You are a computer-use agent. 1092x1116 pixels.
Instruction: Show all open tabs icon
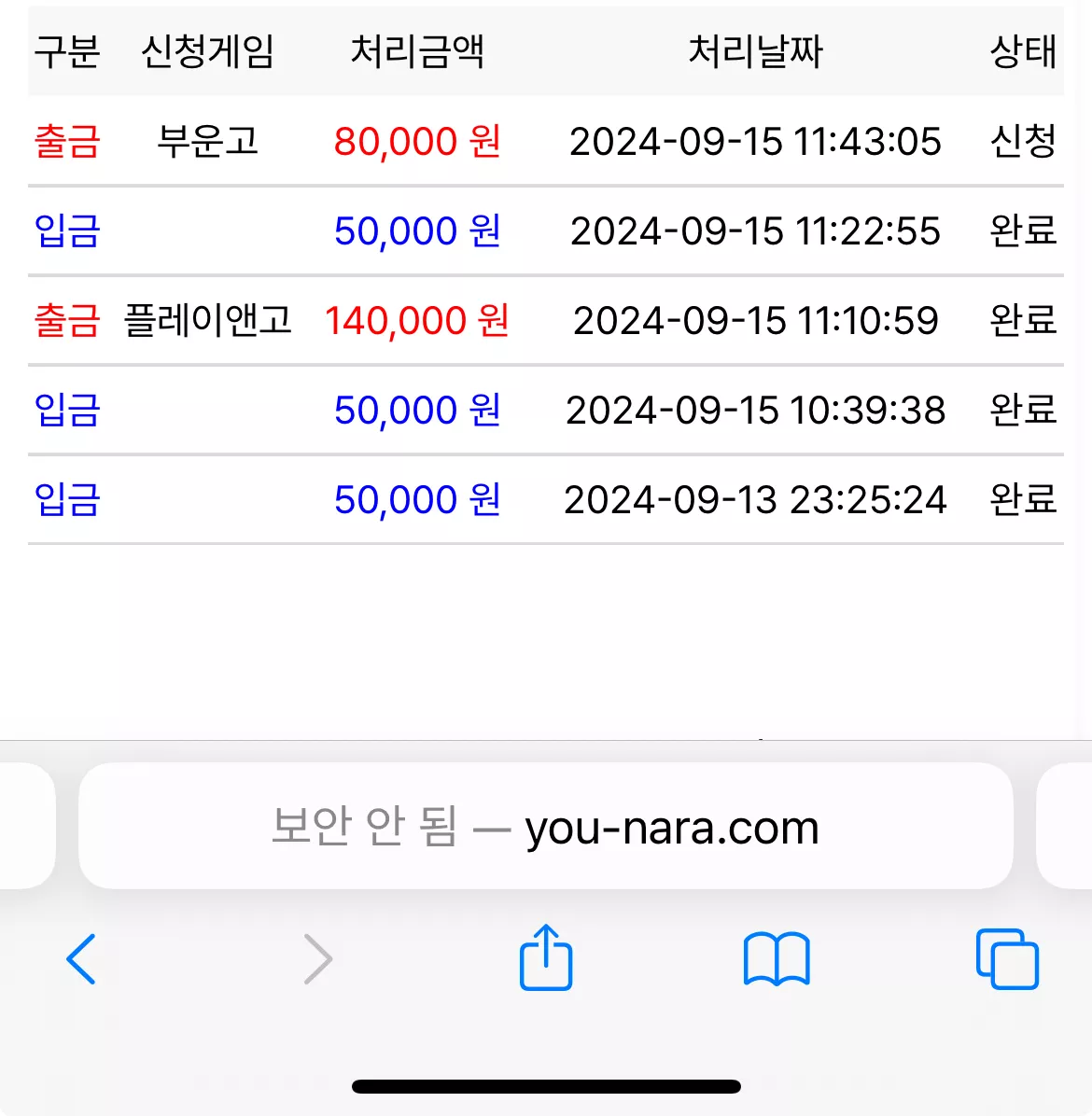click(1007, 958)
